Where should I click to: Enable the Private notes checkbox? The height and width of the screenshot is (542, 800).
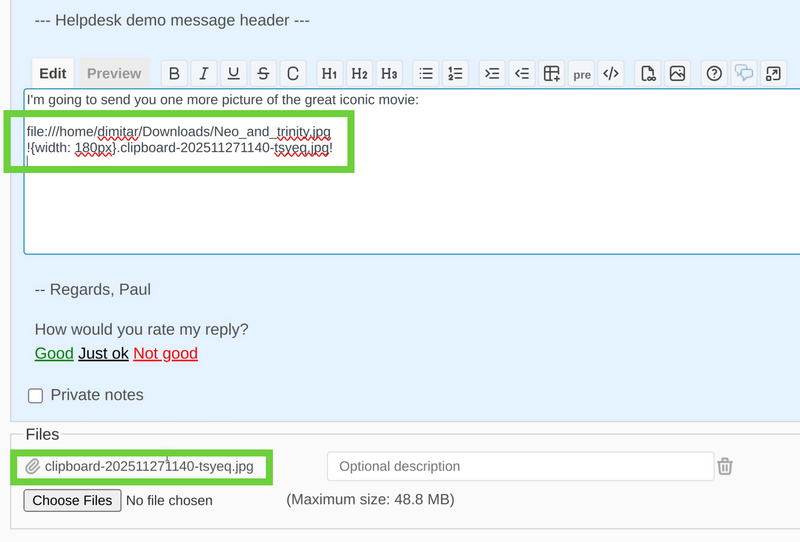coord(36,395)
